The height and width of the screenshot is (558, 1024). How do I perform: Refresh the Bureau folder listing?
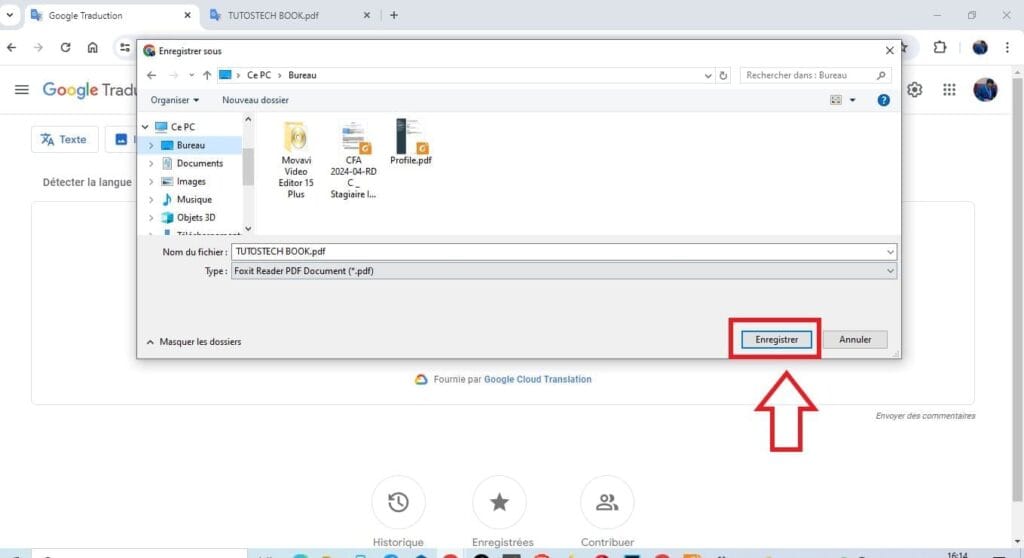(723, 75)
